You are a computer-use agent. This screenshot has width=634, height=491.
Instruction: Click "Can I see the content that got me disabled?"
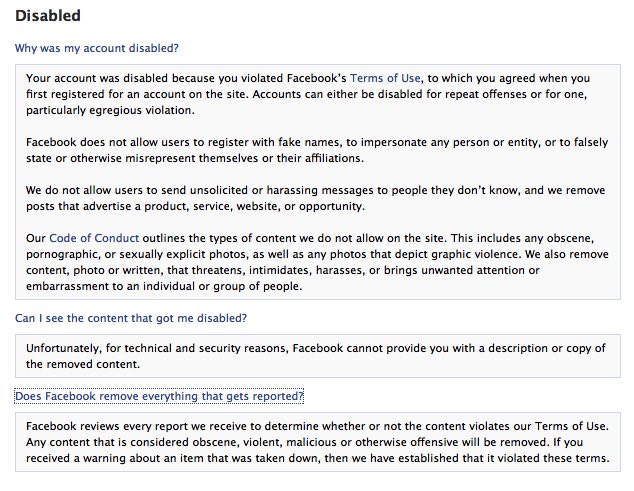131,317
